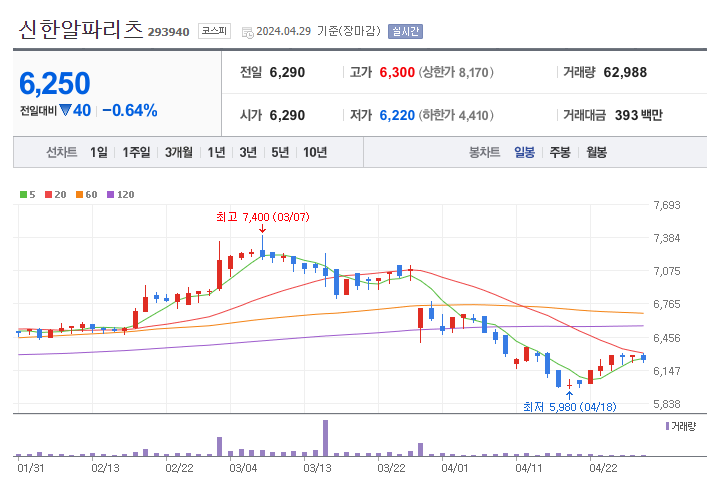The image size is (707, 480).
Task: Click the orange 60-day moving average legend swatch
Action: pos(79,194)
